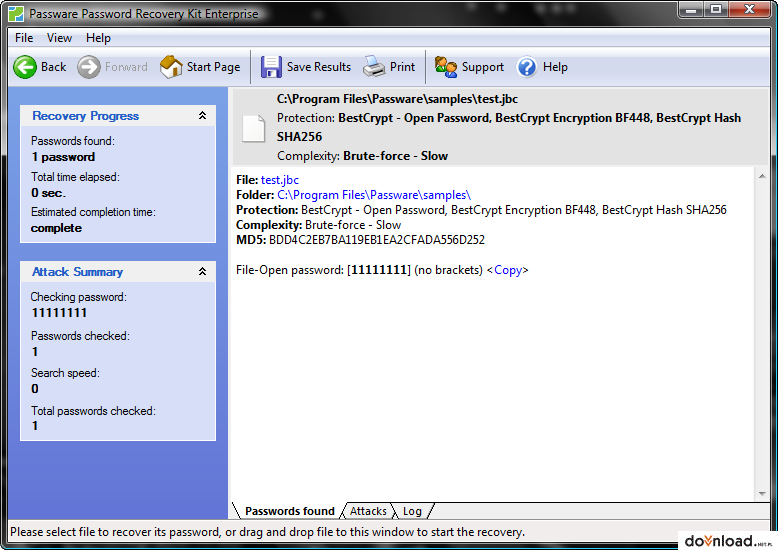
Task: Click the Start Page toolbar label
Action: (213, 67)
